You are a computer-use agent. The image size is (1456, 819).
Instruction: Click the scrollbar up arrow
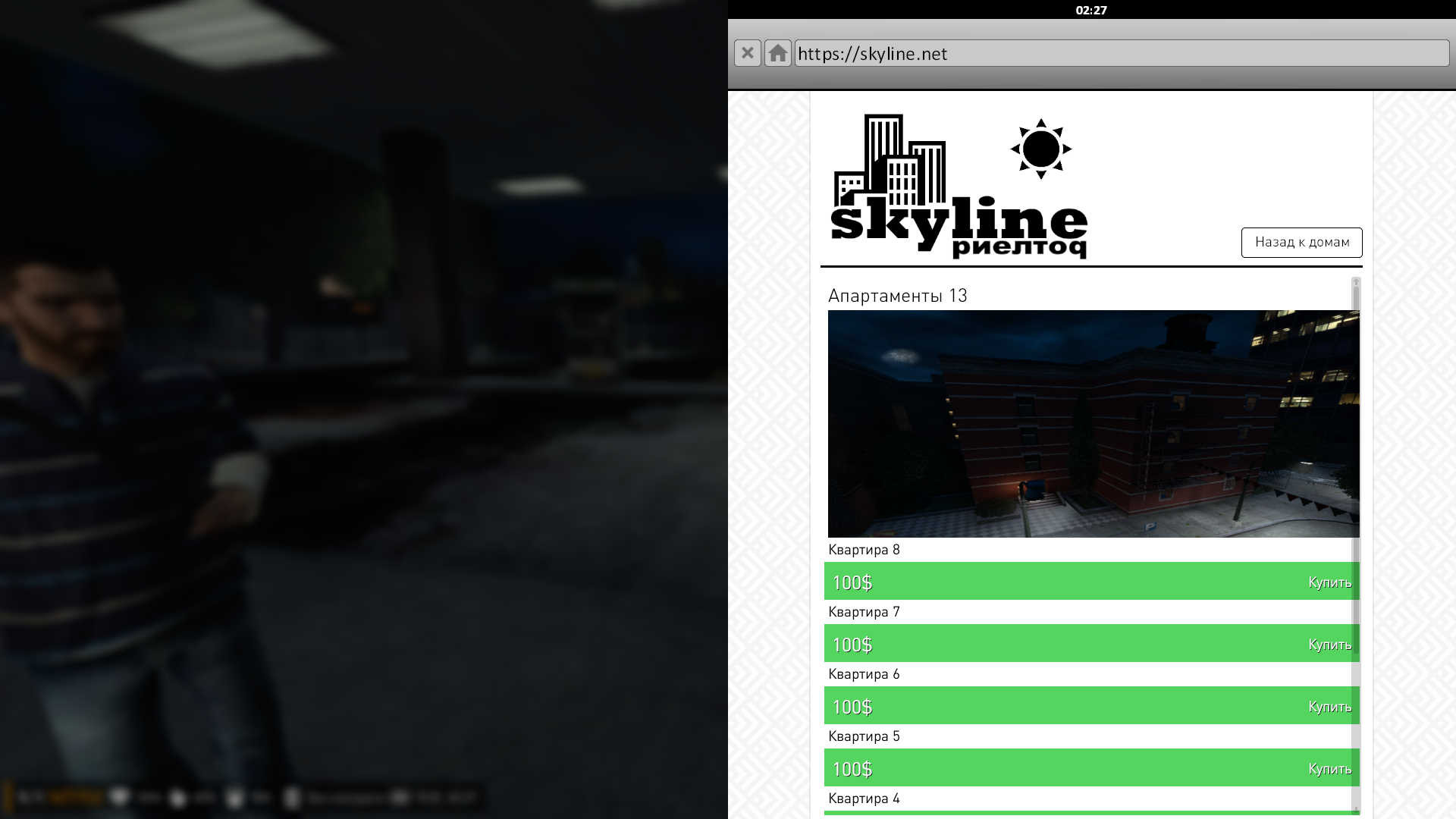(x=1356, y=281)
